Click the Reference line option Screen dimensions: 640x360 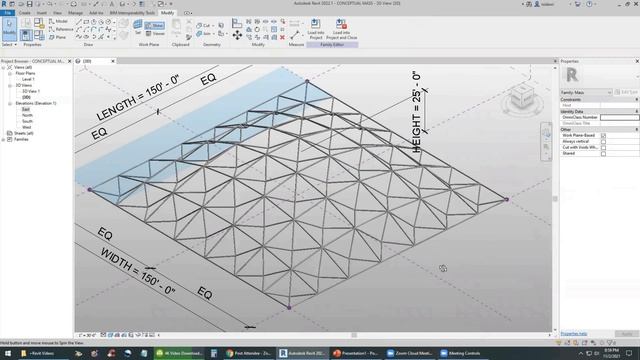tap(61, 29)
